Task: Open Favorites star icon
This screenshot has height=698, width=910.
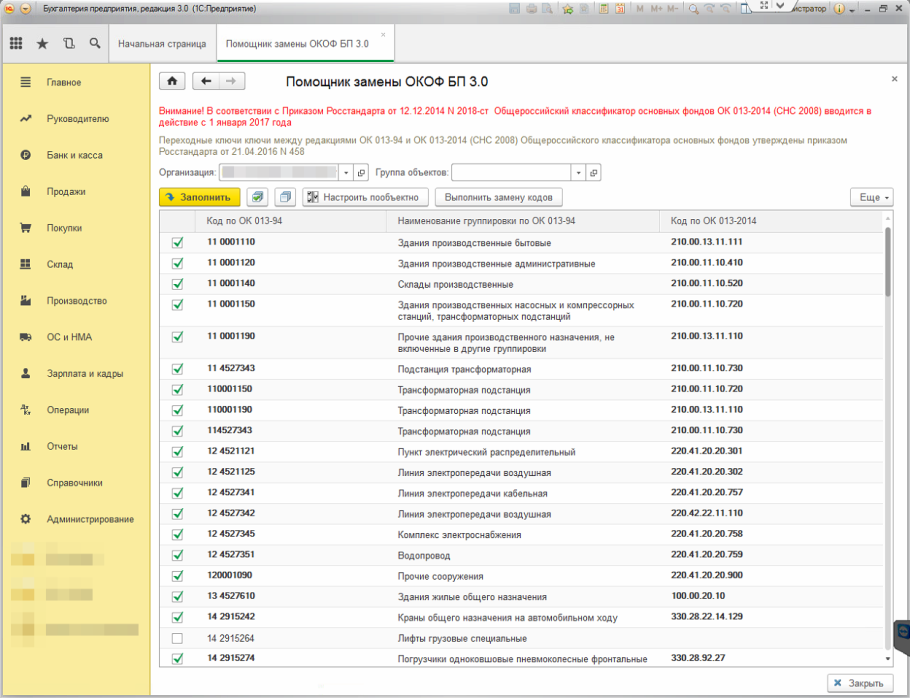Action: 42,44
